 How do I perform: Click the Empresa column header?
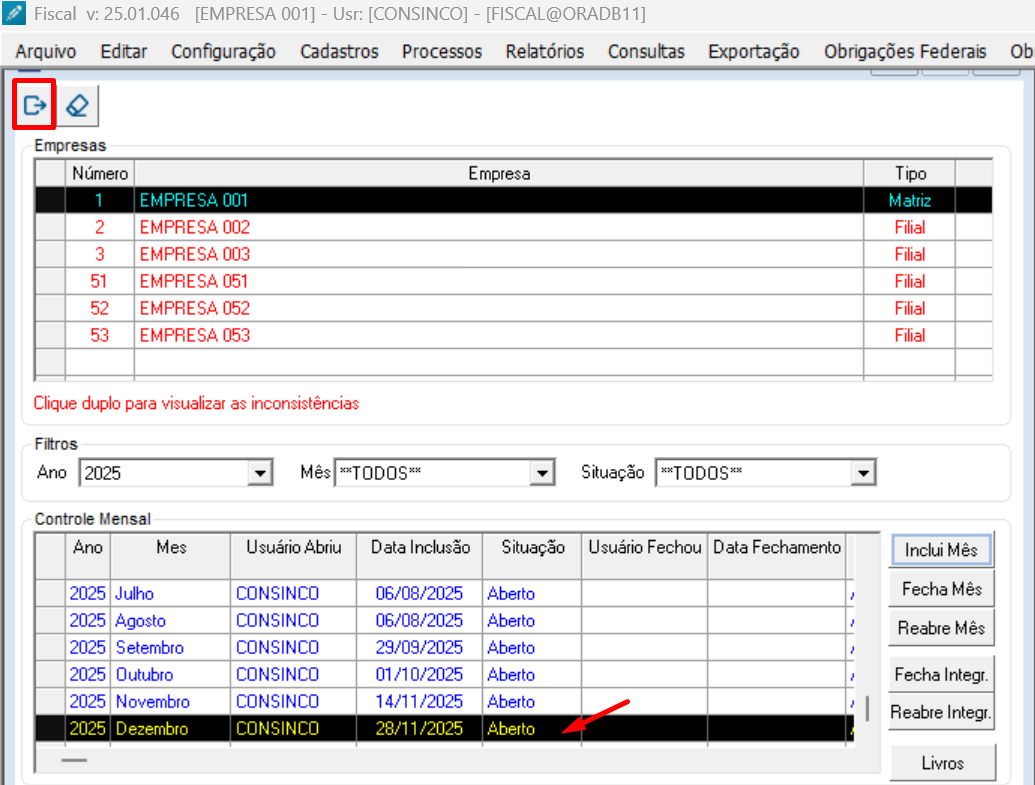point(499,174)
